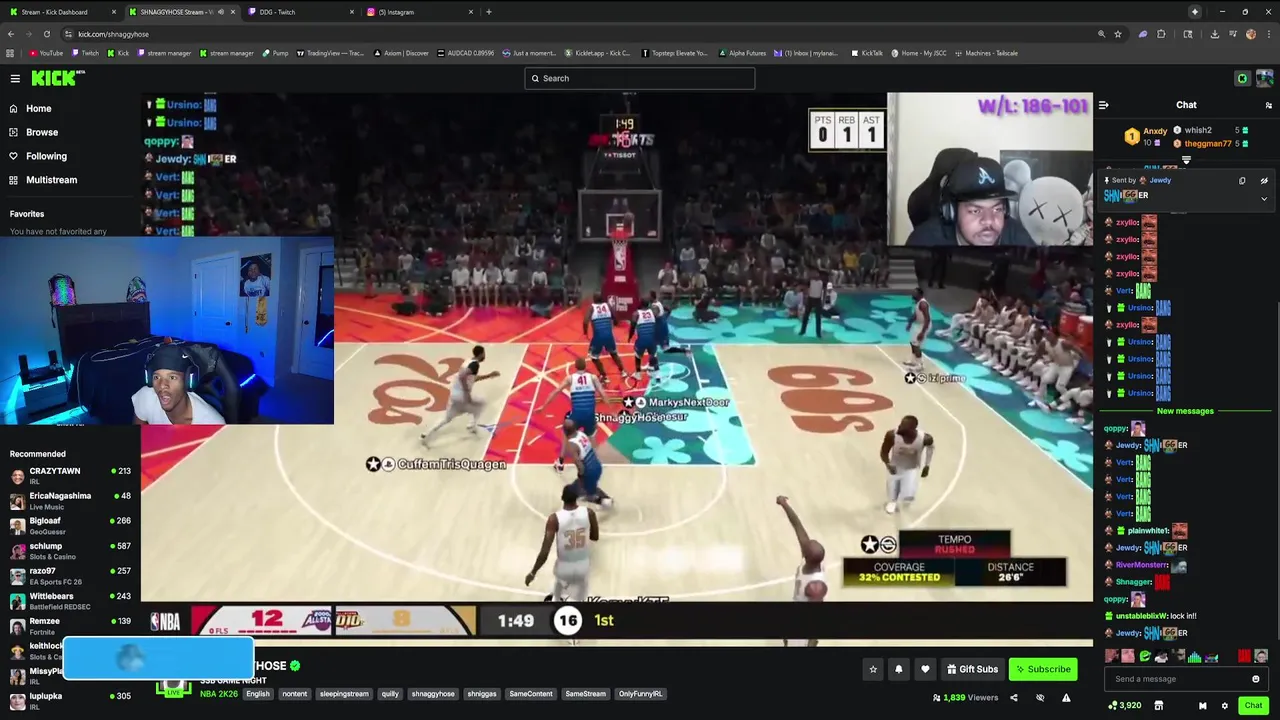Add channel to favorites with star

872,669
